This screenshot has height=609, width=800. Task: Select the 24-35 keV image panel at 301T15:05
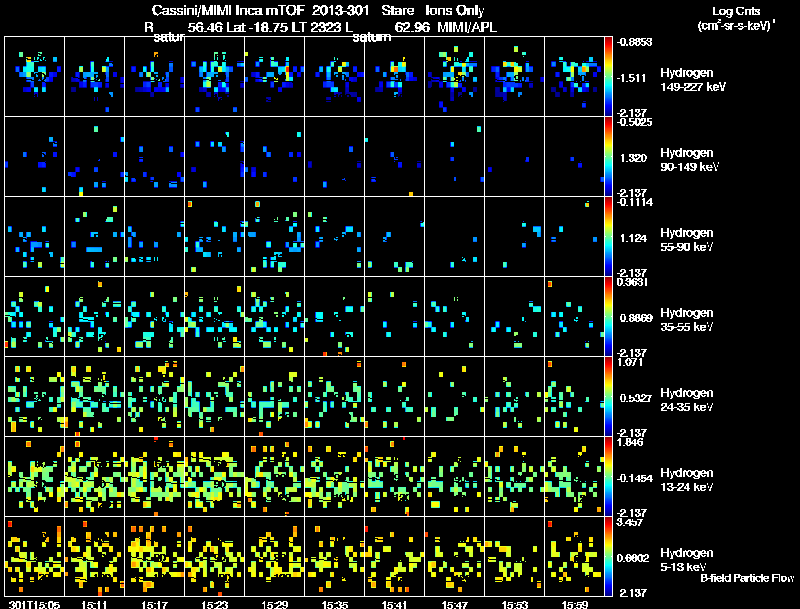click(x=35, y=397)
